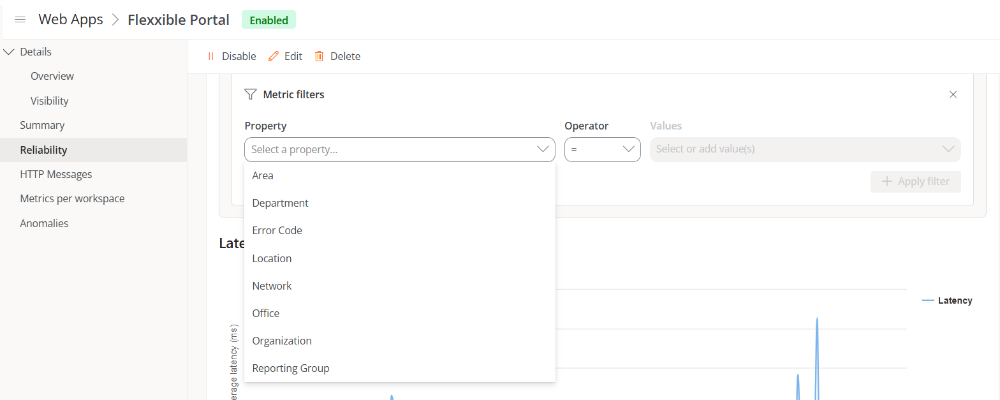Image resolution: width=1000 pixels, height=400 pixels.
Task: Choose Error Code from property list
Action: click(x=277, y=230)
